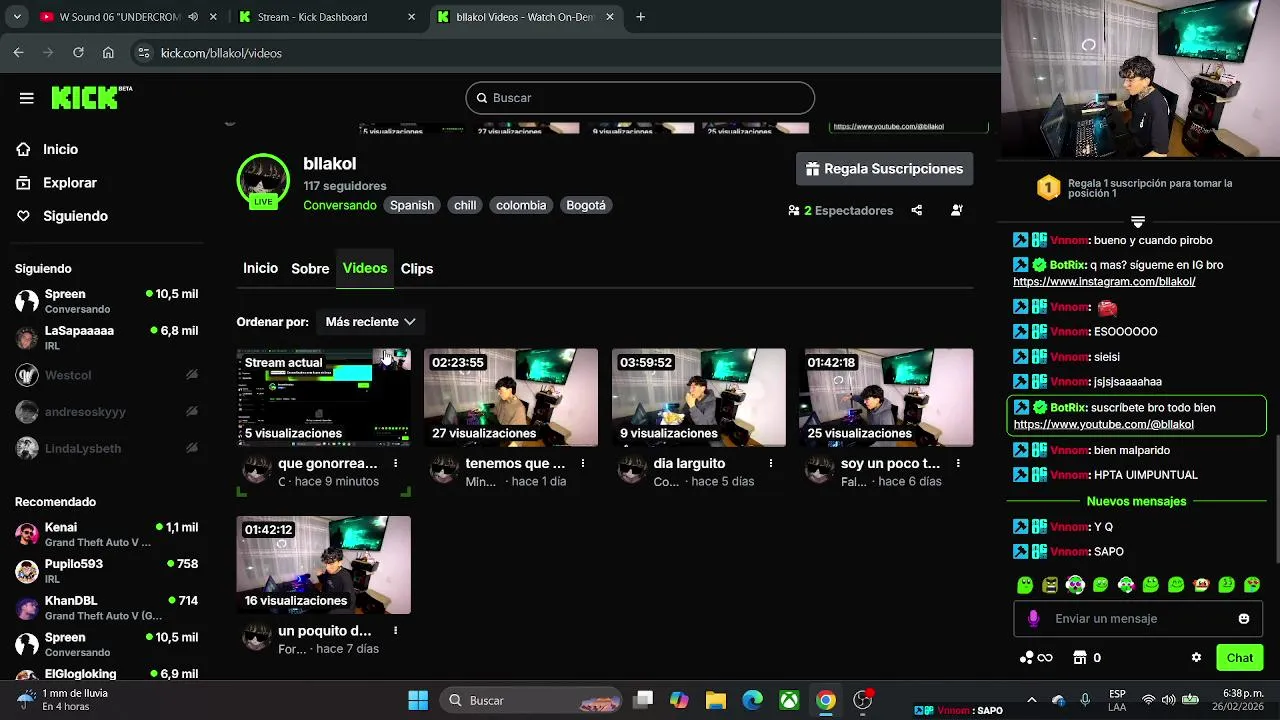Click the colombia tag
The height and width of the screenshot is (720, 1280).
click(x=521, y=205)
